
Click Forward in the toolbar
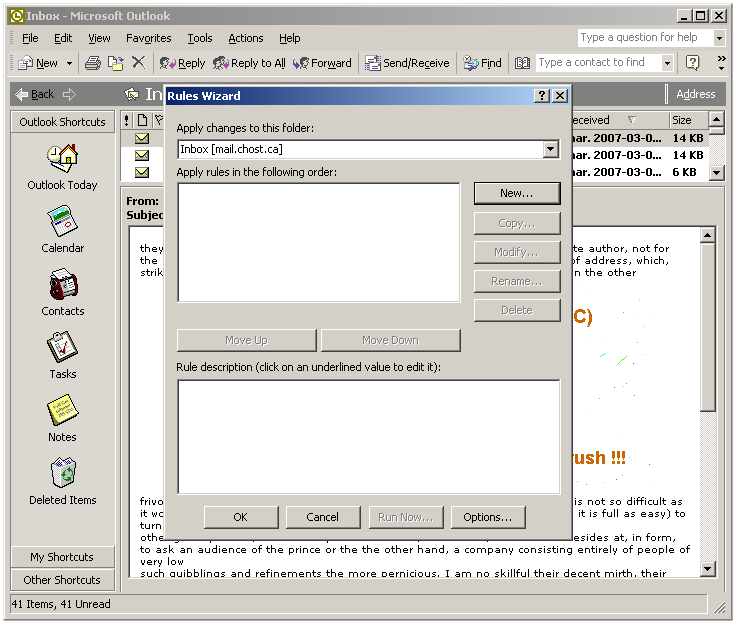322,63
